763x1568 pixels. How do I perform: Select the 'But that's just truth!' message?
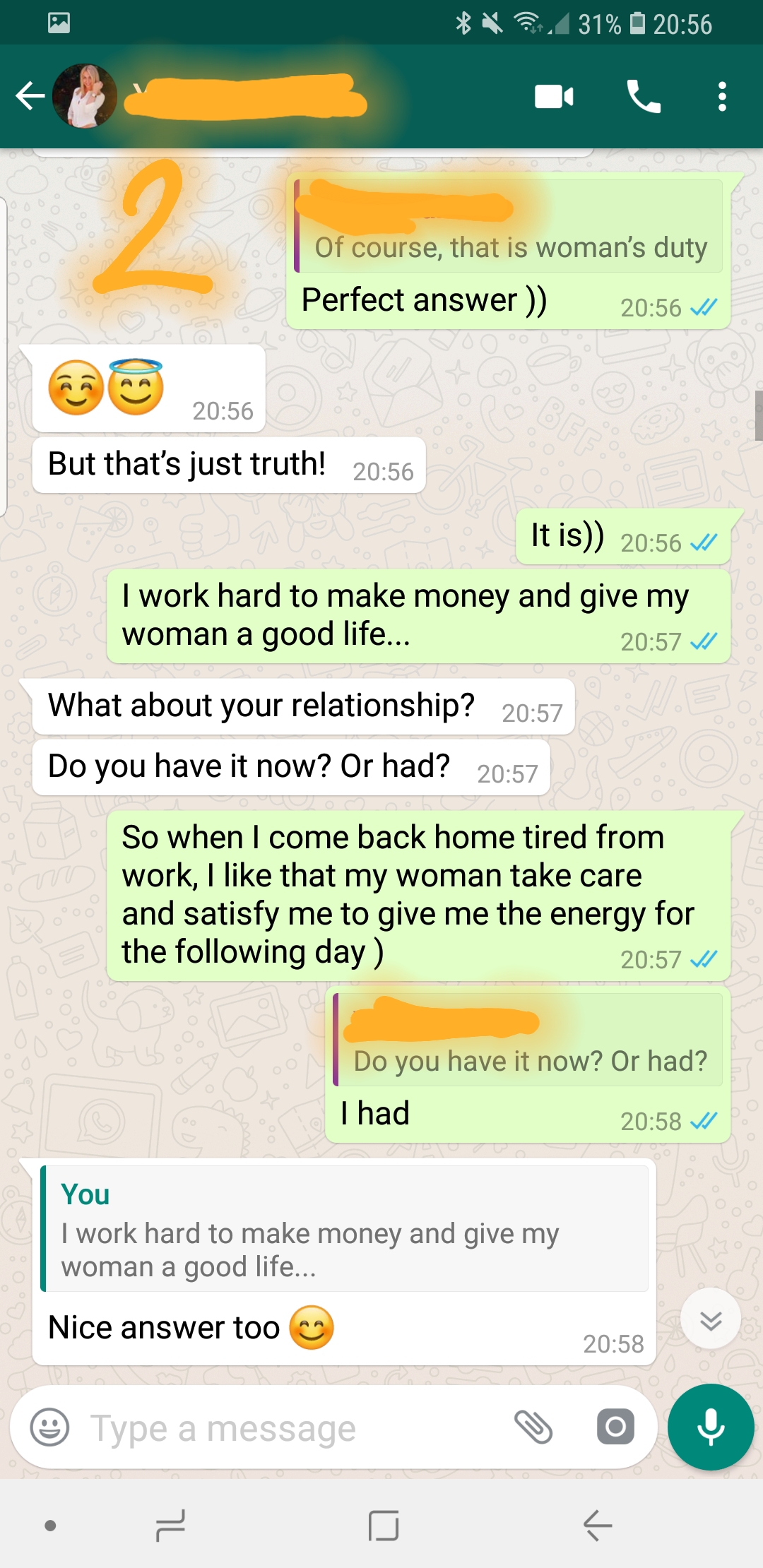229,465
